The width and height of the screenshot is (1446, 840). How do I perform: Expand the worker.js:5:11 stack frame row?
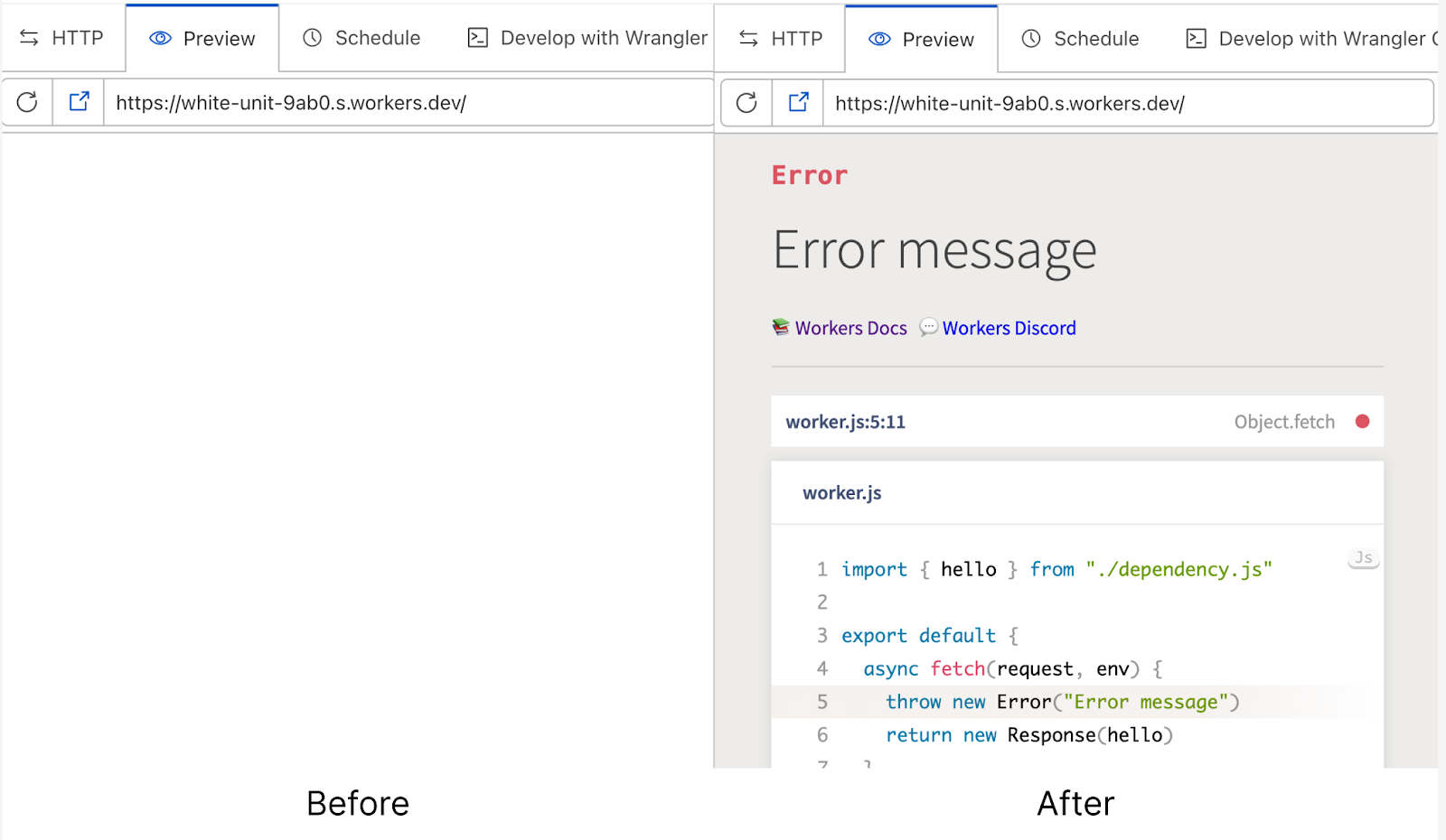coord(1075,422)
